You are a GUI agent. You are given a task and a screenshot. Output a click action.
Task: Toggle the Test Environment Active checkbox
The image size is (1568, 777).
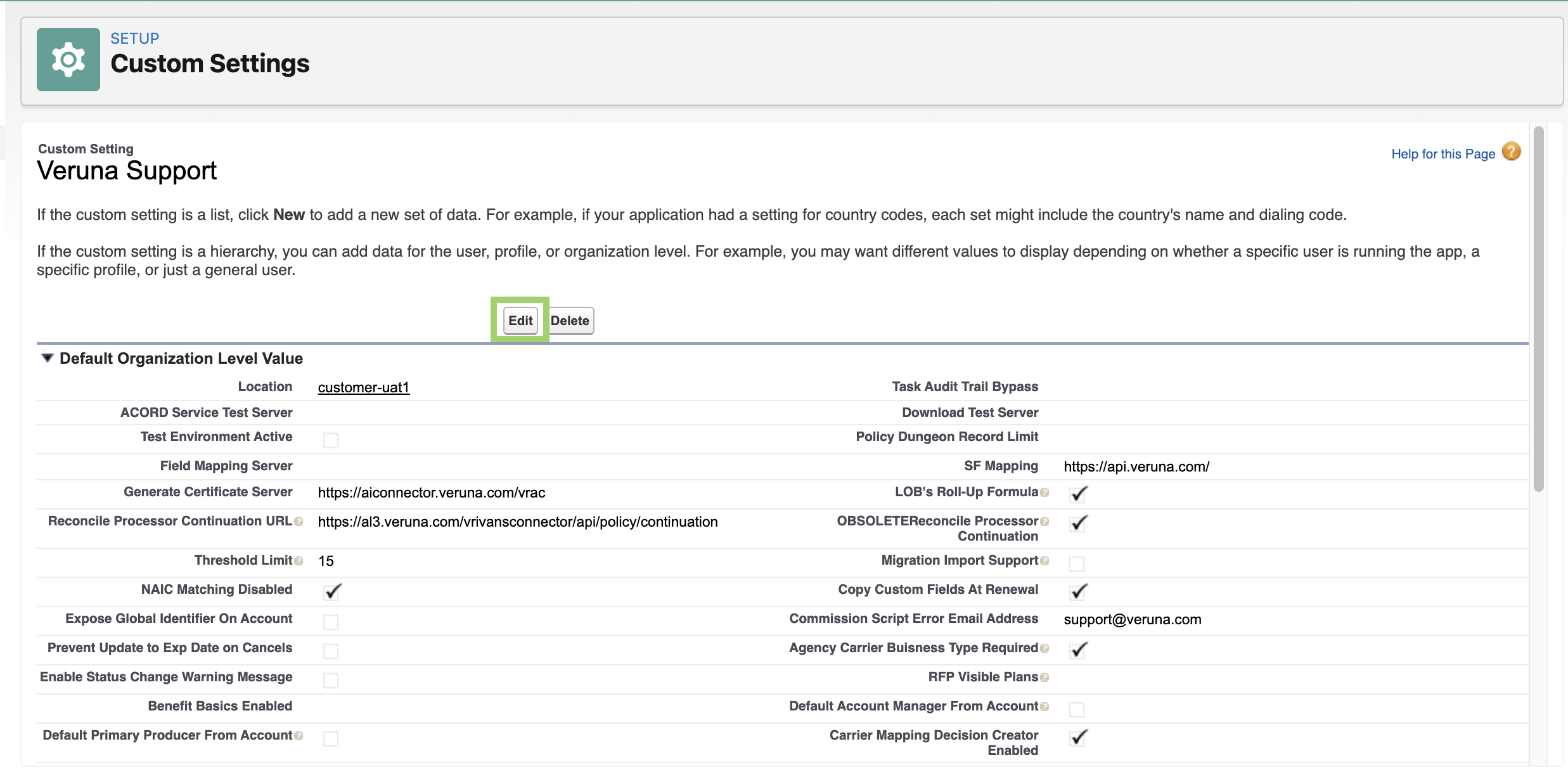331,440
